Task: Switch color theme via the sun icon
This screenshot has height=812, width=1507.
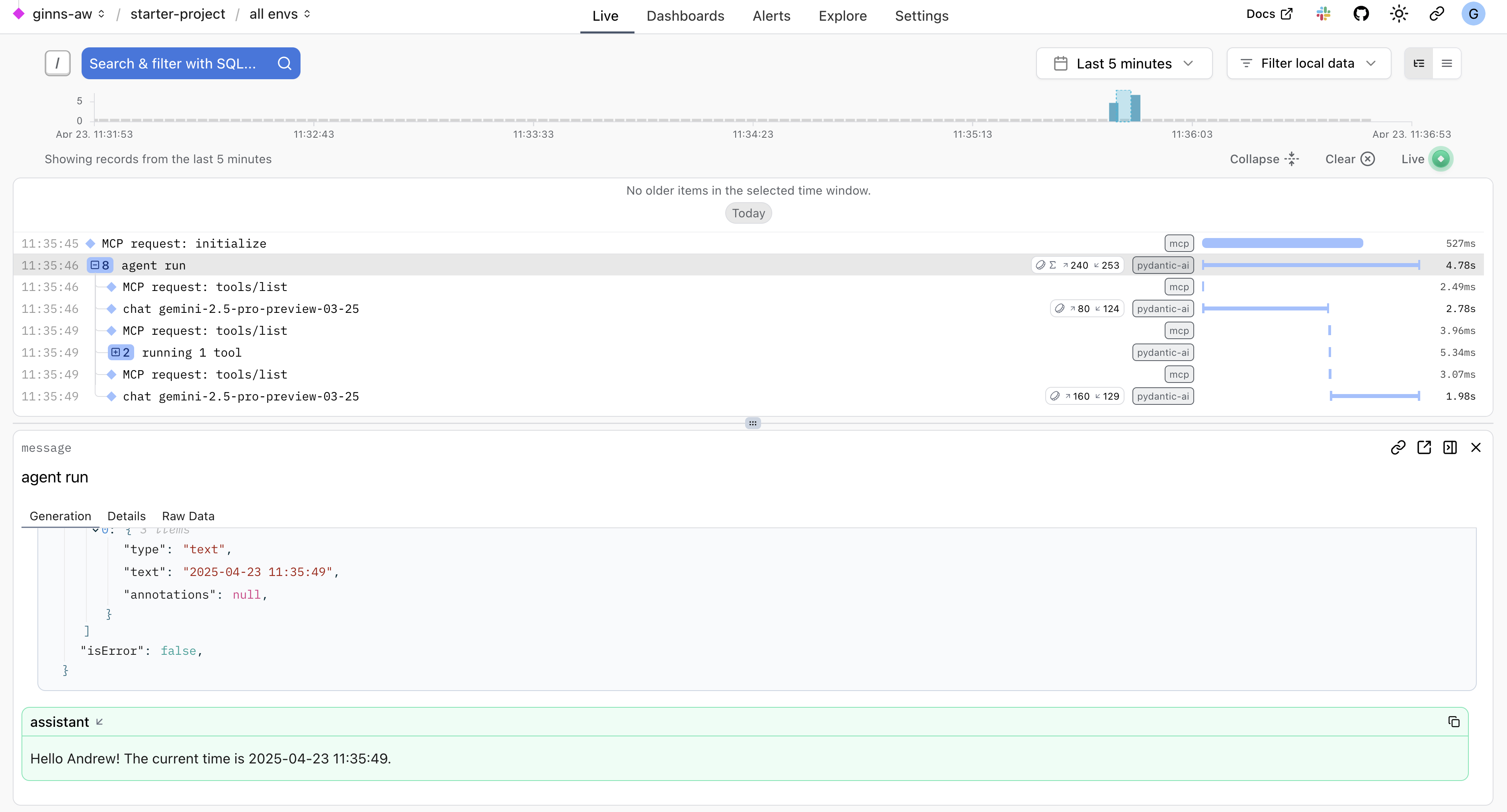Action: pos(1399,14)
